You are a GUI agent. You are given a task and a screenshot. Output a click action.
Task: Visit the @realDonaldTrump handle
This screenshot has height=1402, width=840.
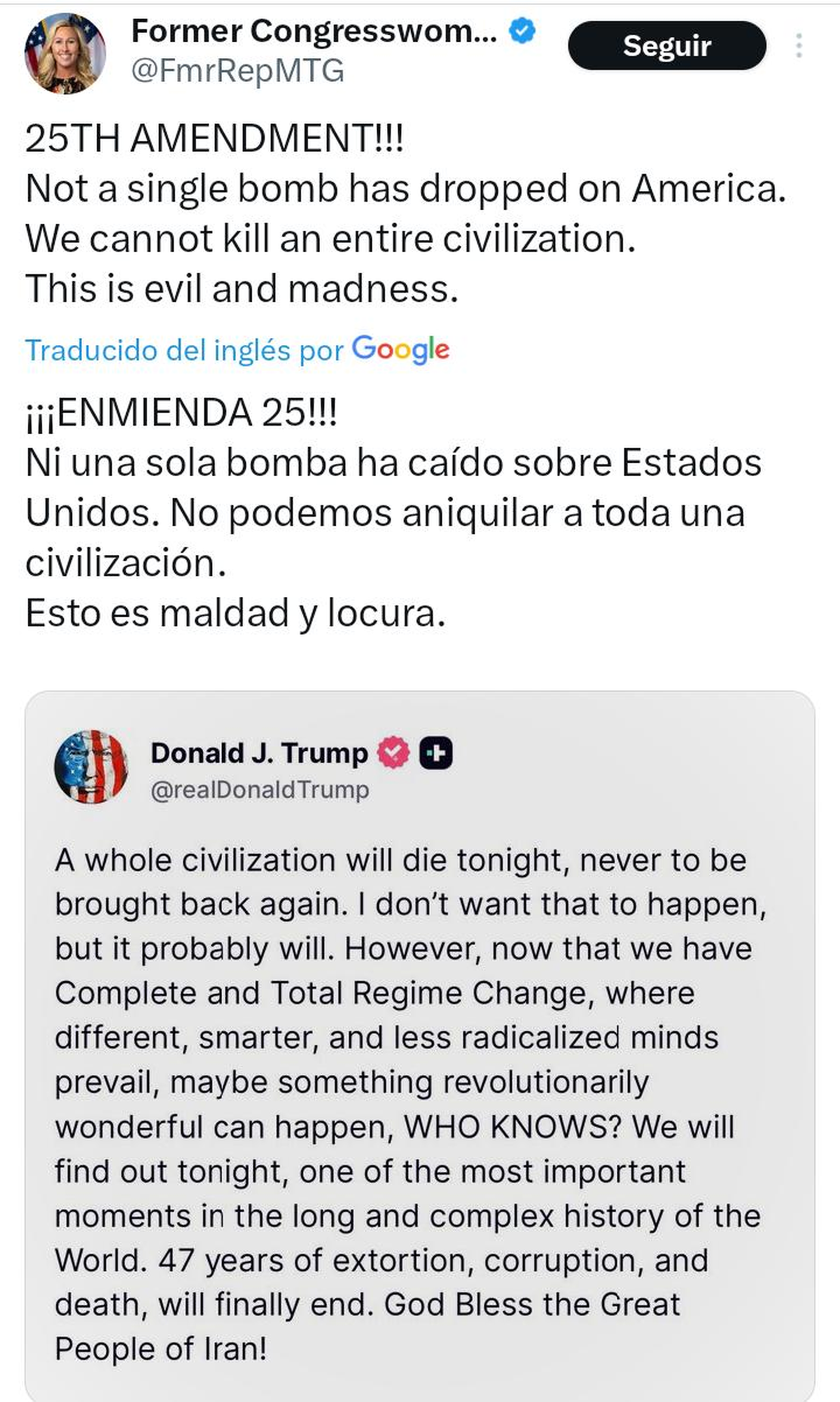coord(260,790)
